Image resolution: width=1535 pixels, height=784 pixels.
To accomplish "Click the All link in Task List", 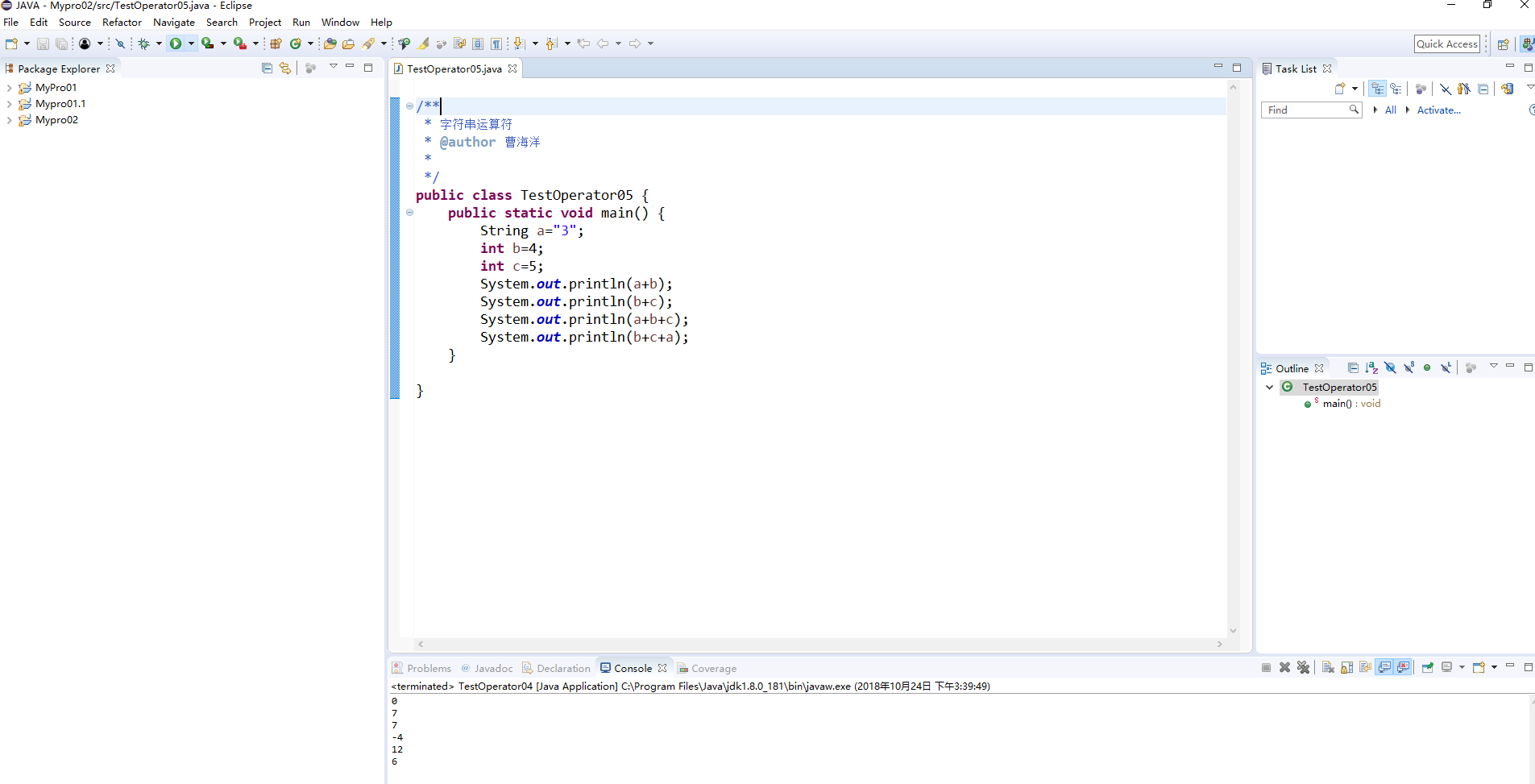I will tap(1391, 110).
